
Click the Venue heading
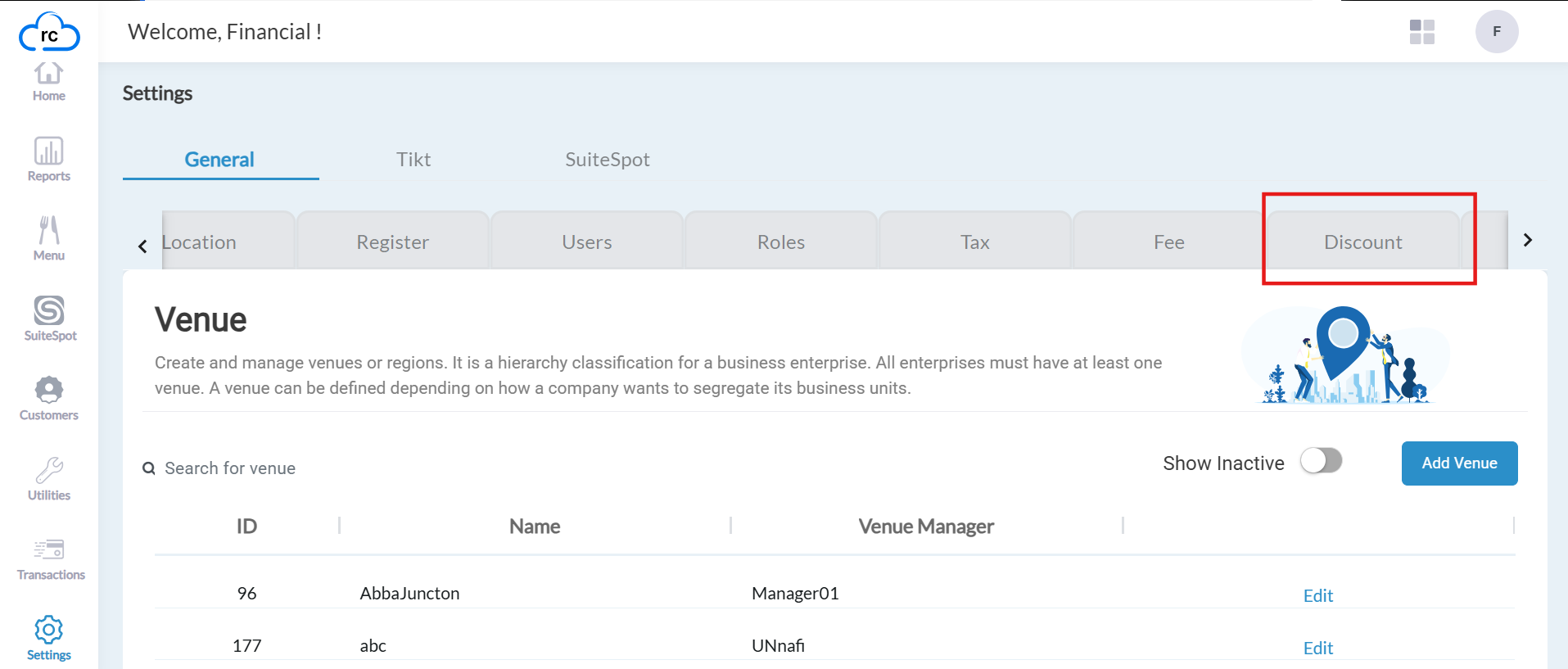pos(201,319)
